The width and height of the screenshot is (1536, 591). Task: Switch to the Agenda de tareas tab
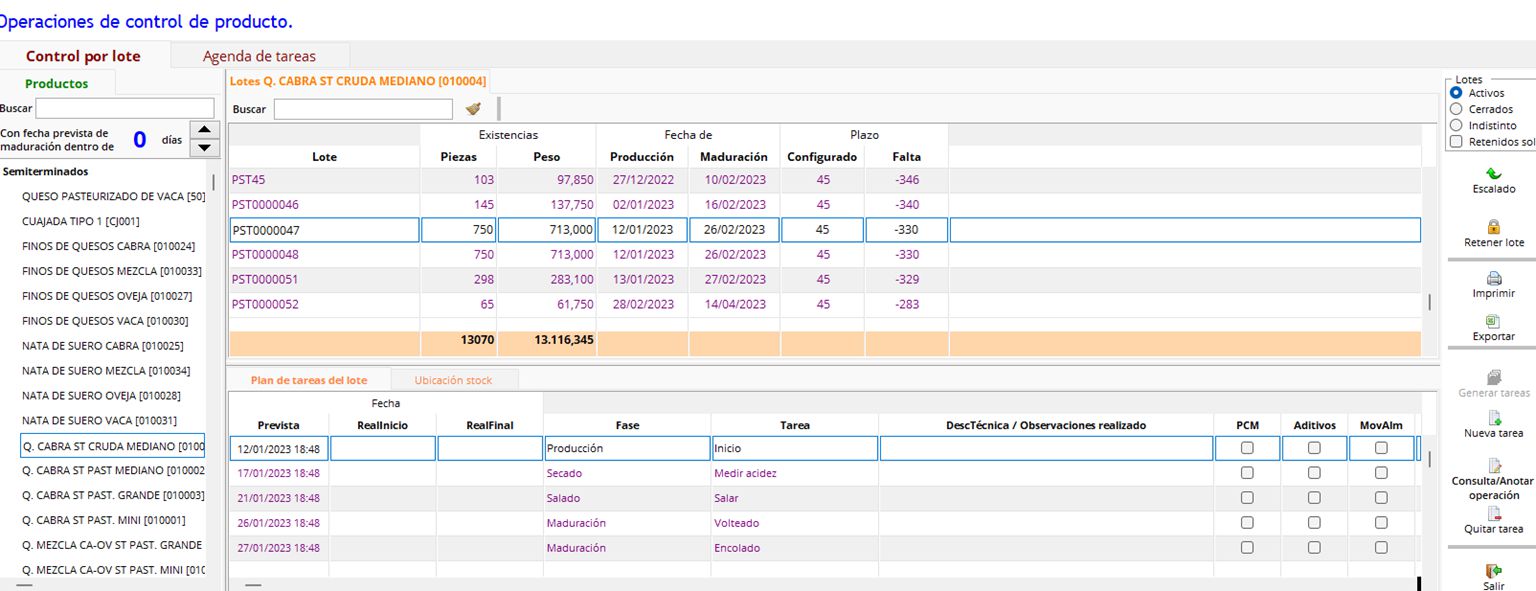point(260,56)
